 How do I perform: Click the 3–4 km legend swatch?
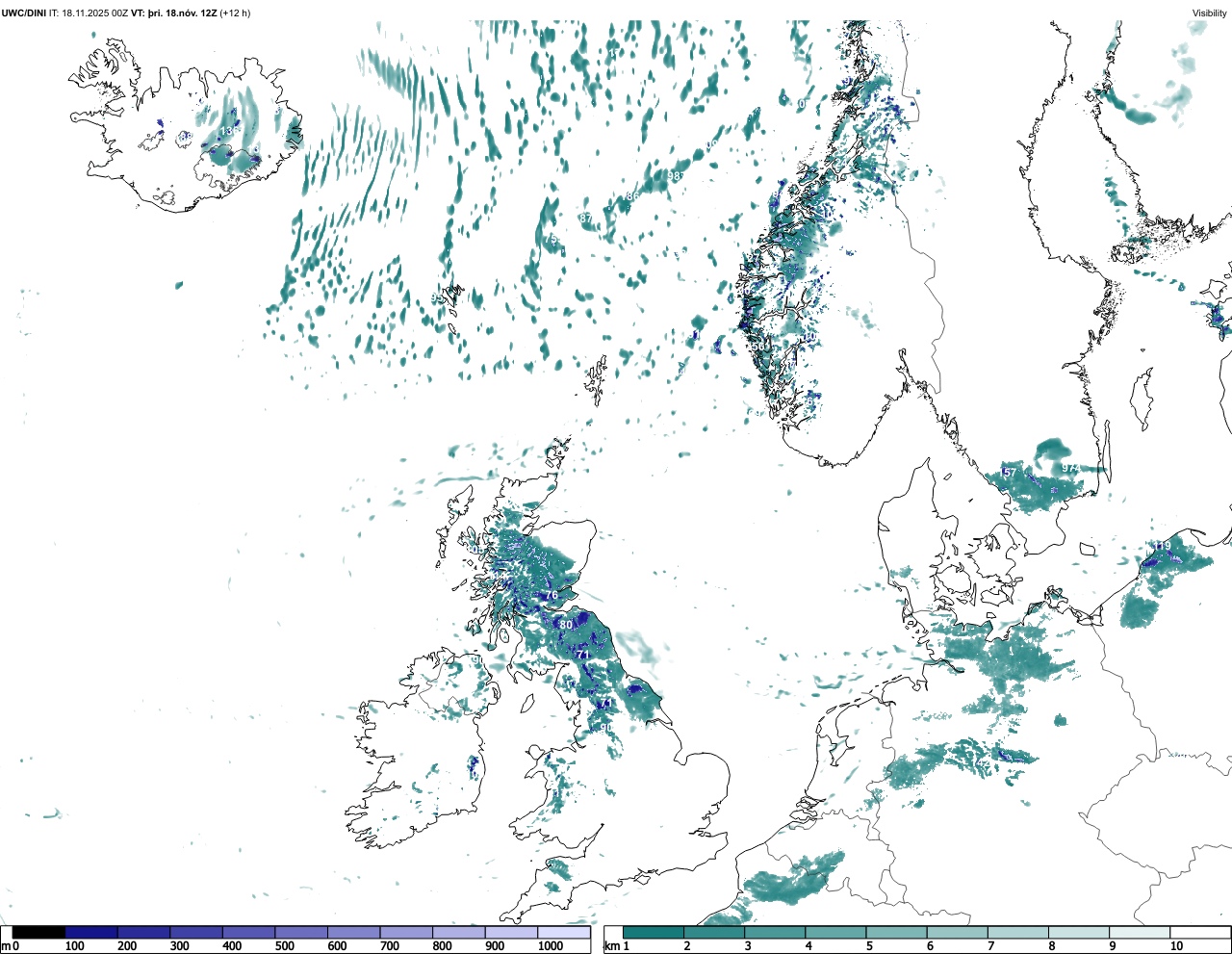(775, 932)
